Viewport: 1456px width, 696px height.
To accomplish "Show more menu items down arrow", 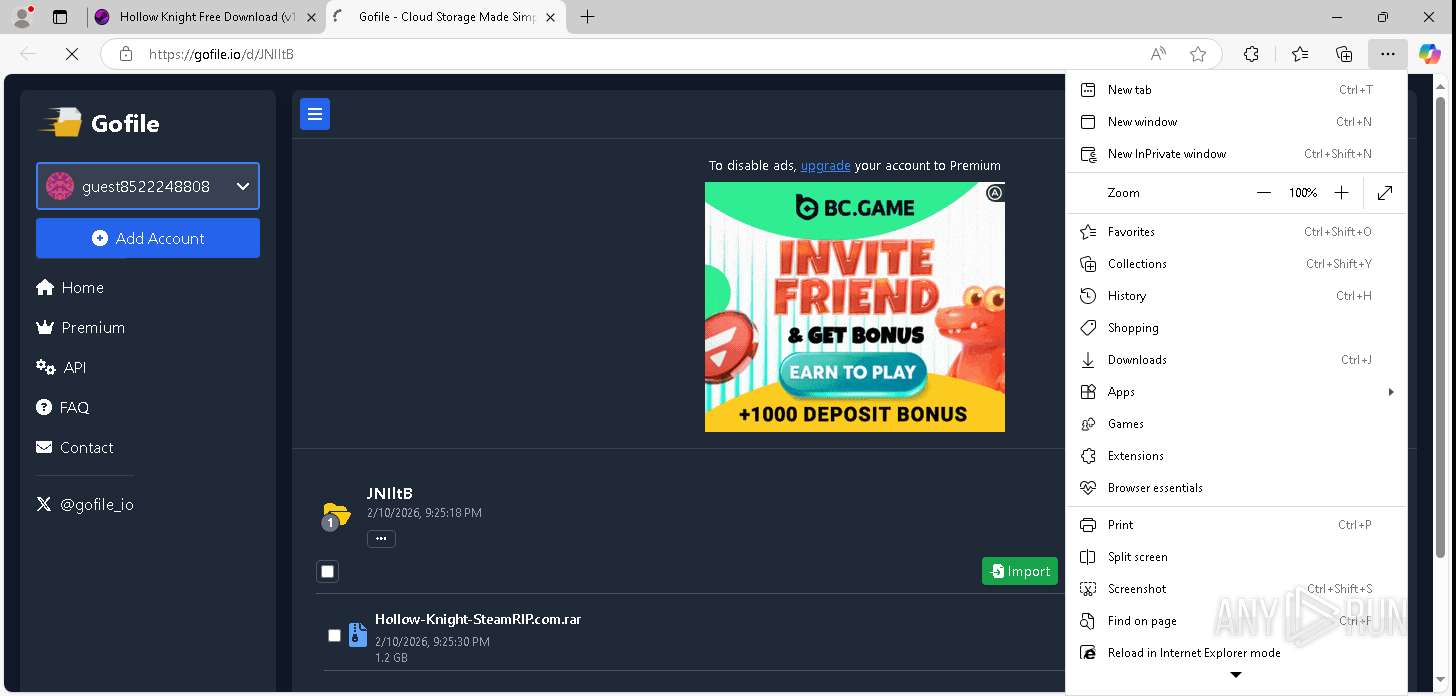I will (x=1236, y=675).
